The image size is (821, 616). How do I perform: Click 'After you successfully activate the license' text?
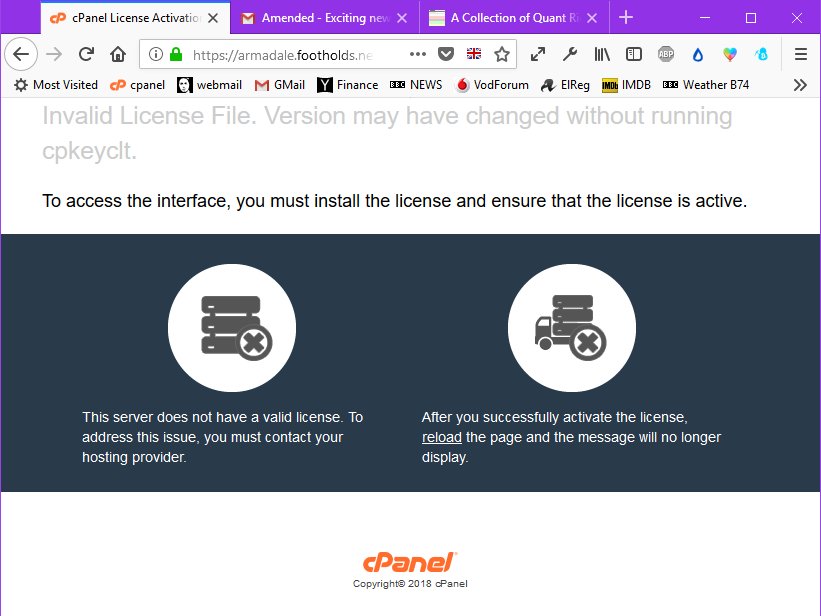pos(572,437)
